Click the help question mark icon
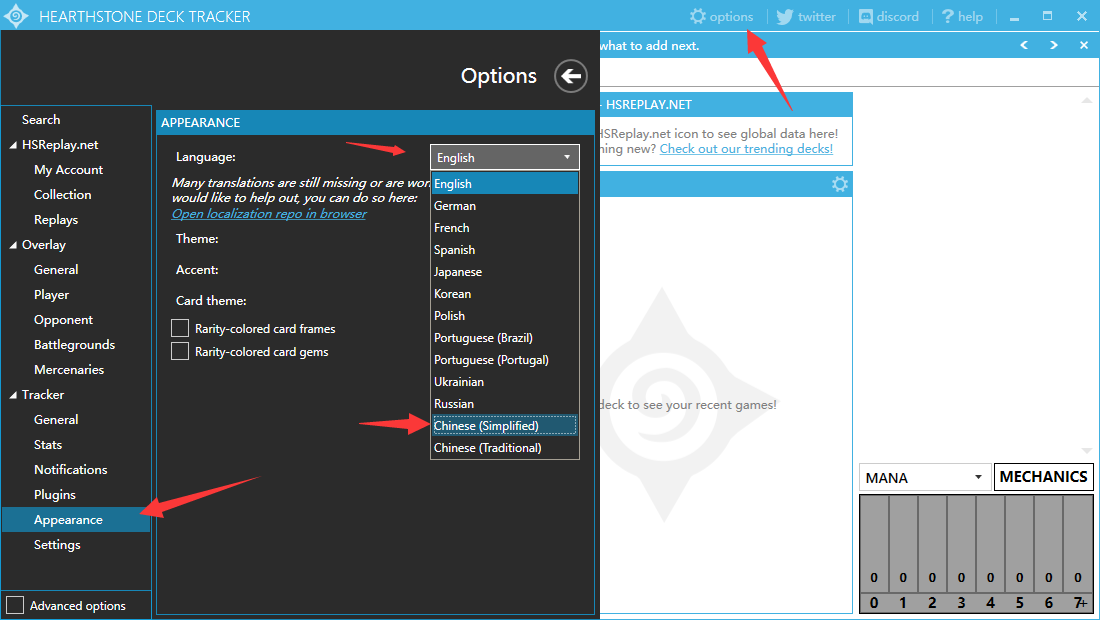Viewport: 1100px width, 620px height. [x=948, y=16]
